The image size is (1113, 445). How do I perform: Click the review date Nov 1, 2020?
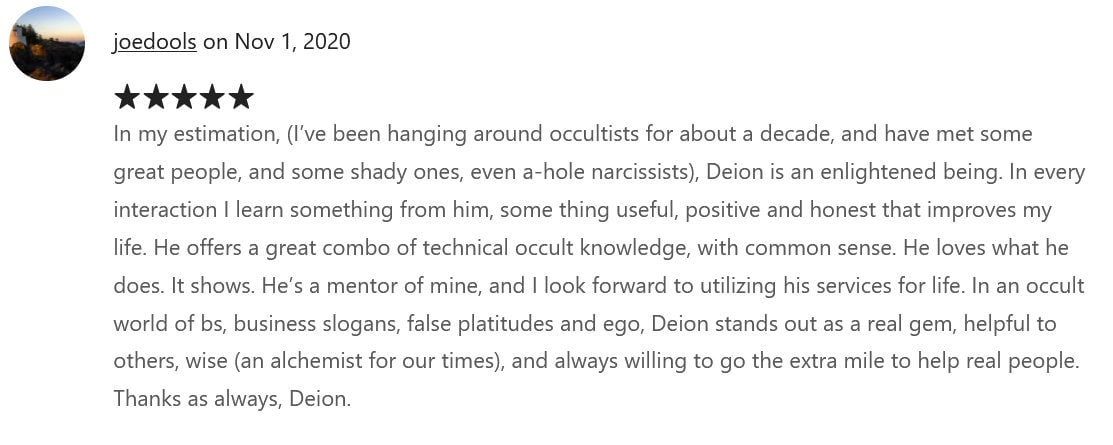[292, 41]
